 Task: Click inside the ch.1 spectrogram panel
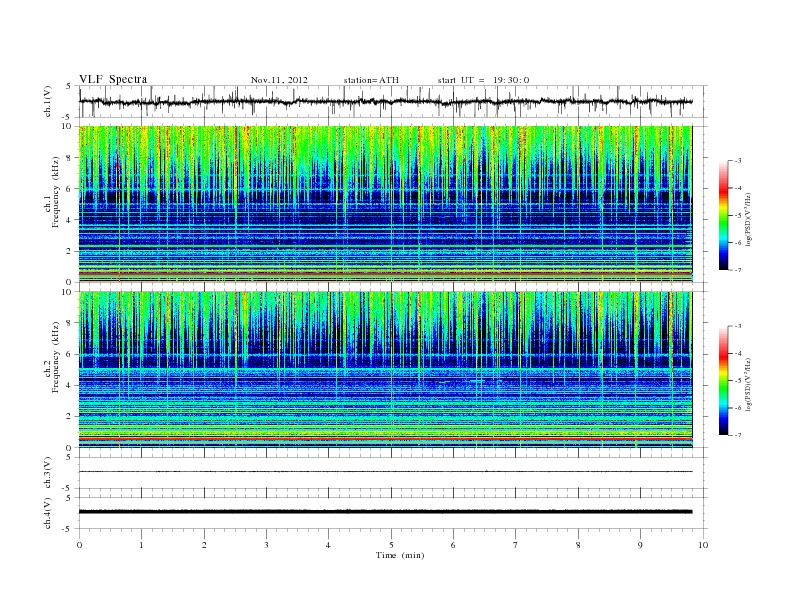coord(385,204)
